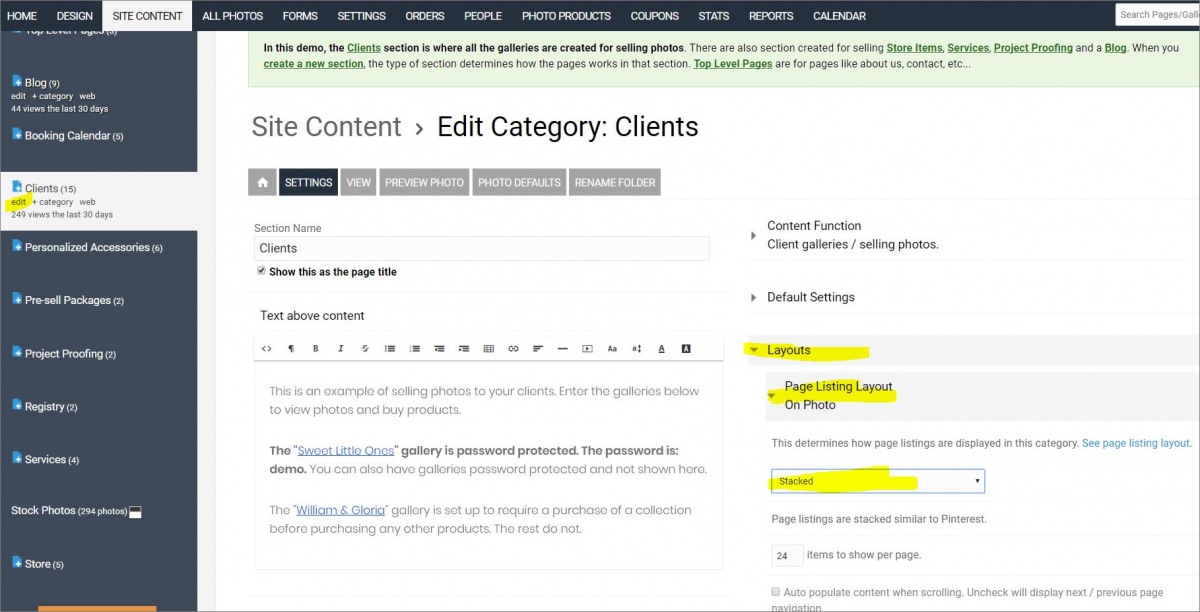Open the 'William & Gloria' gallery link
Viewport: 1200px width, 612px height.
click(x=341, y=510)
